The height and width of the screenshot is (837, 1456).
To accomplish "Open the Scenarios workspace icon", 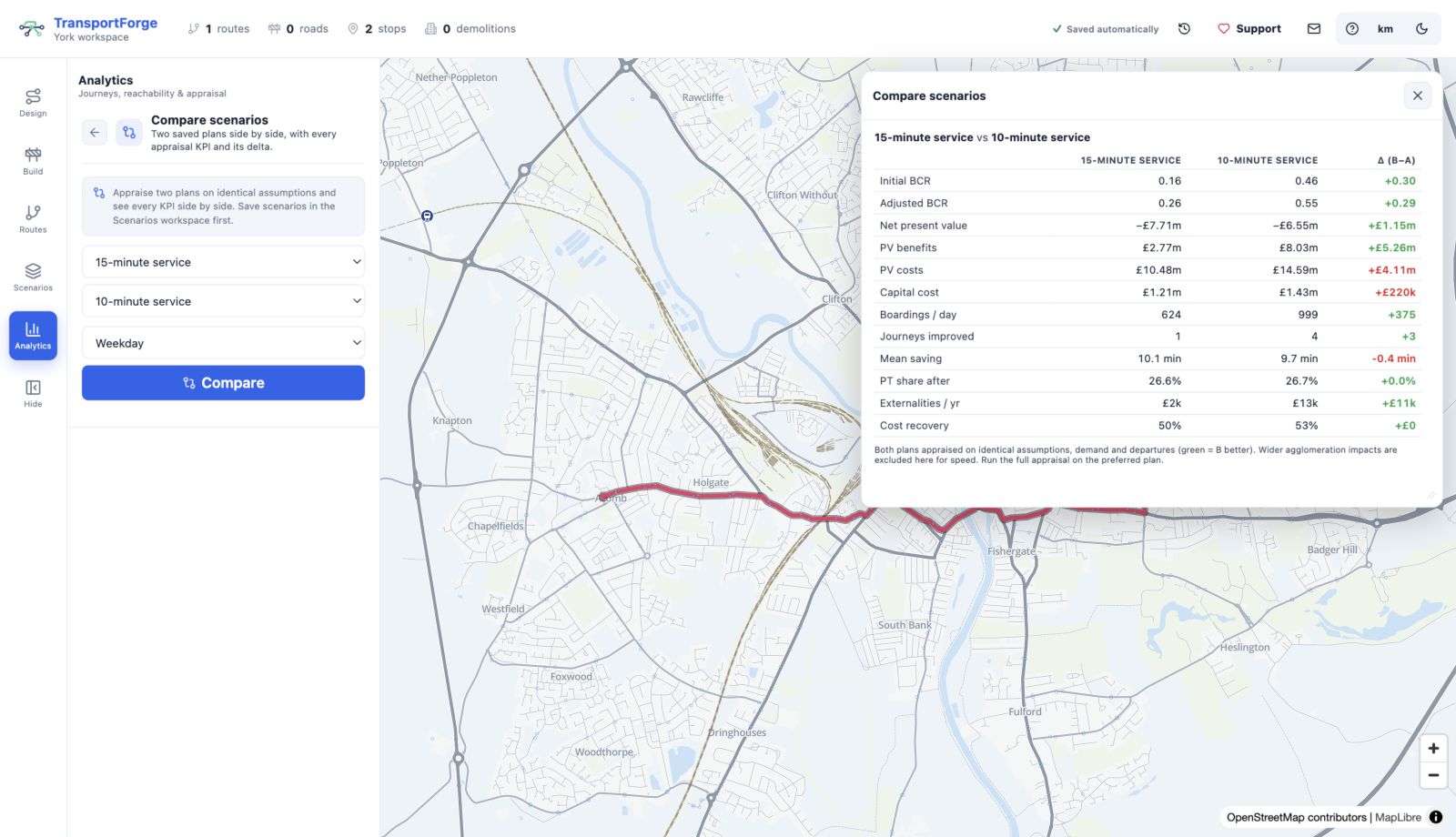I will coord(33,277).
